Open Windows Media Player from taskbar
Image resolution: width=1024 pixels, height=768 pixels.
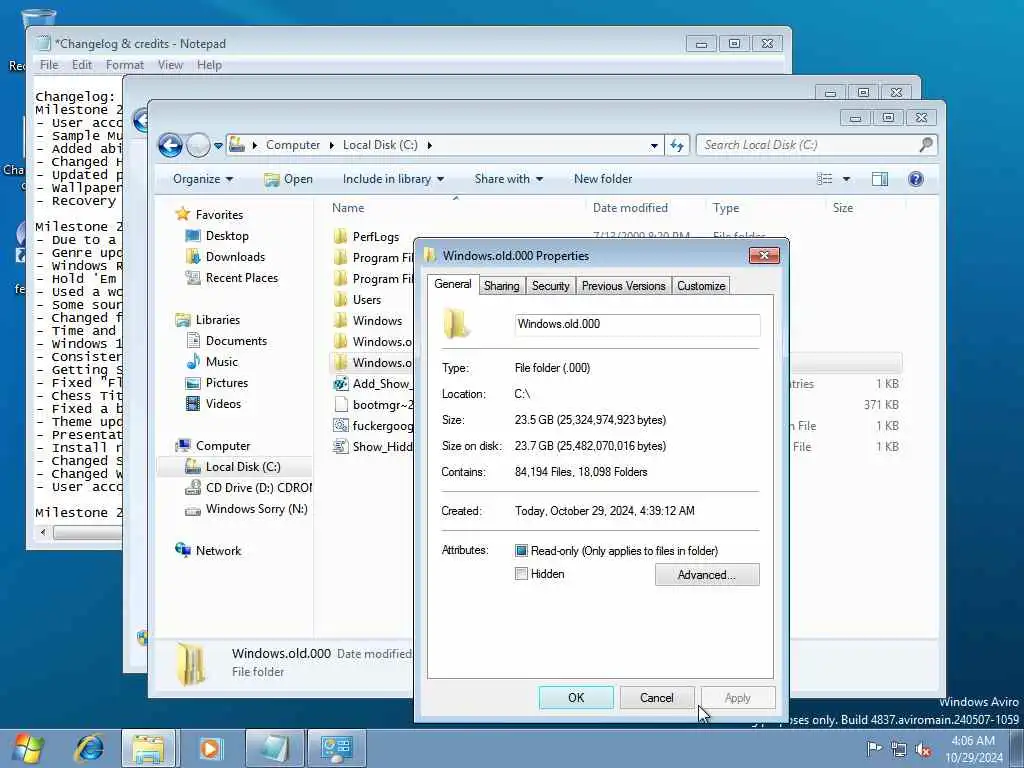click(210, 748)
